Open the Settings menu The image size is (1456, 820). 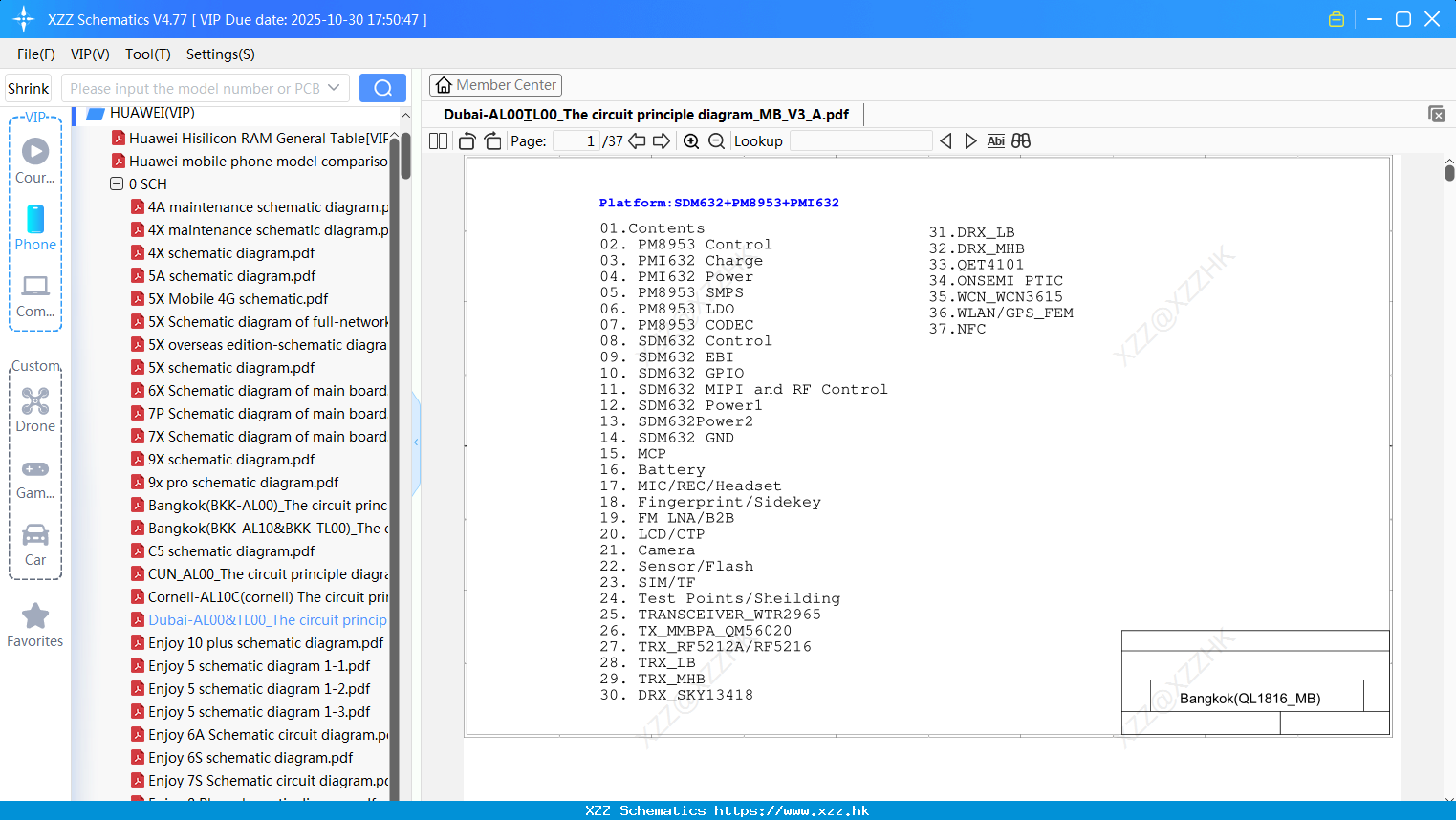220,54
